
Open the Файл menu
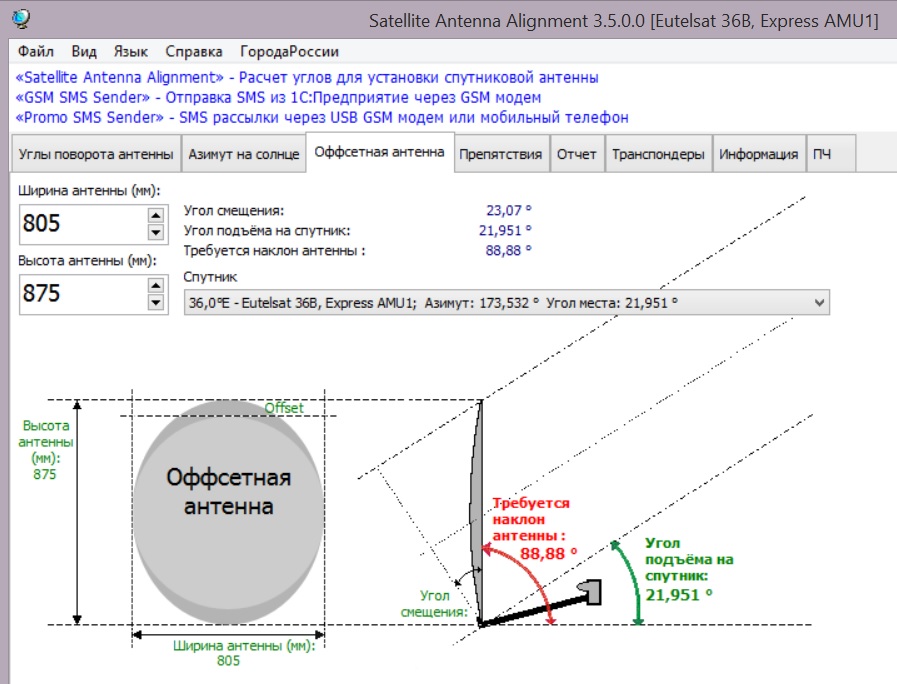click(x=36, y=52)
